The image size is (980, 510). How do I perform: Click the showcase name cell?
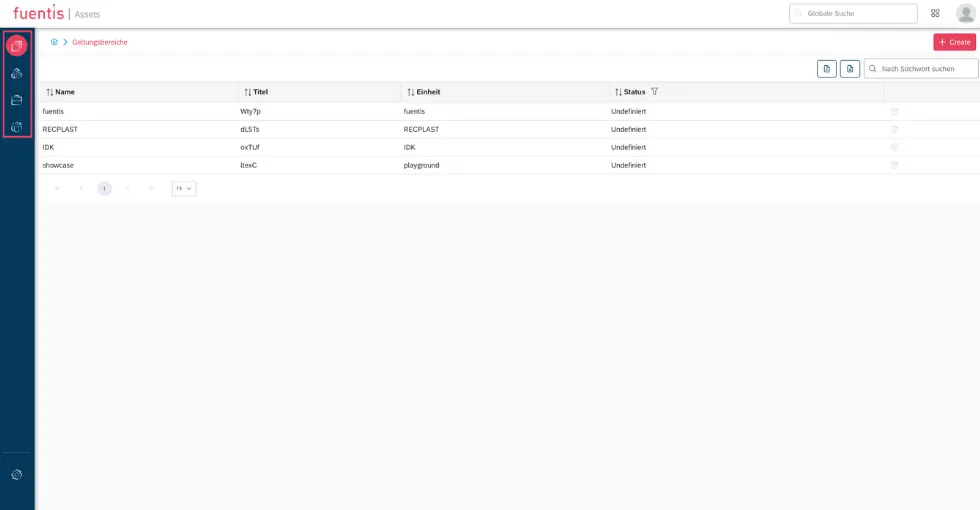58,165
